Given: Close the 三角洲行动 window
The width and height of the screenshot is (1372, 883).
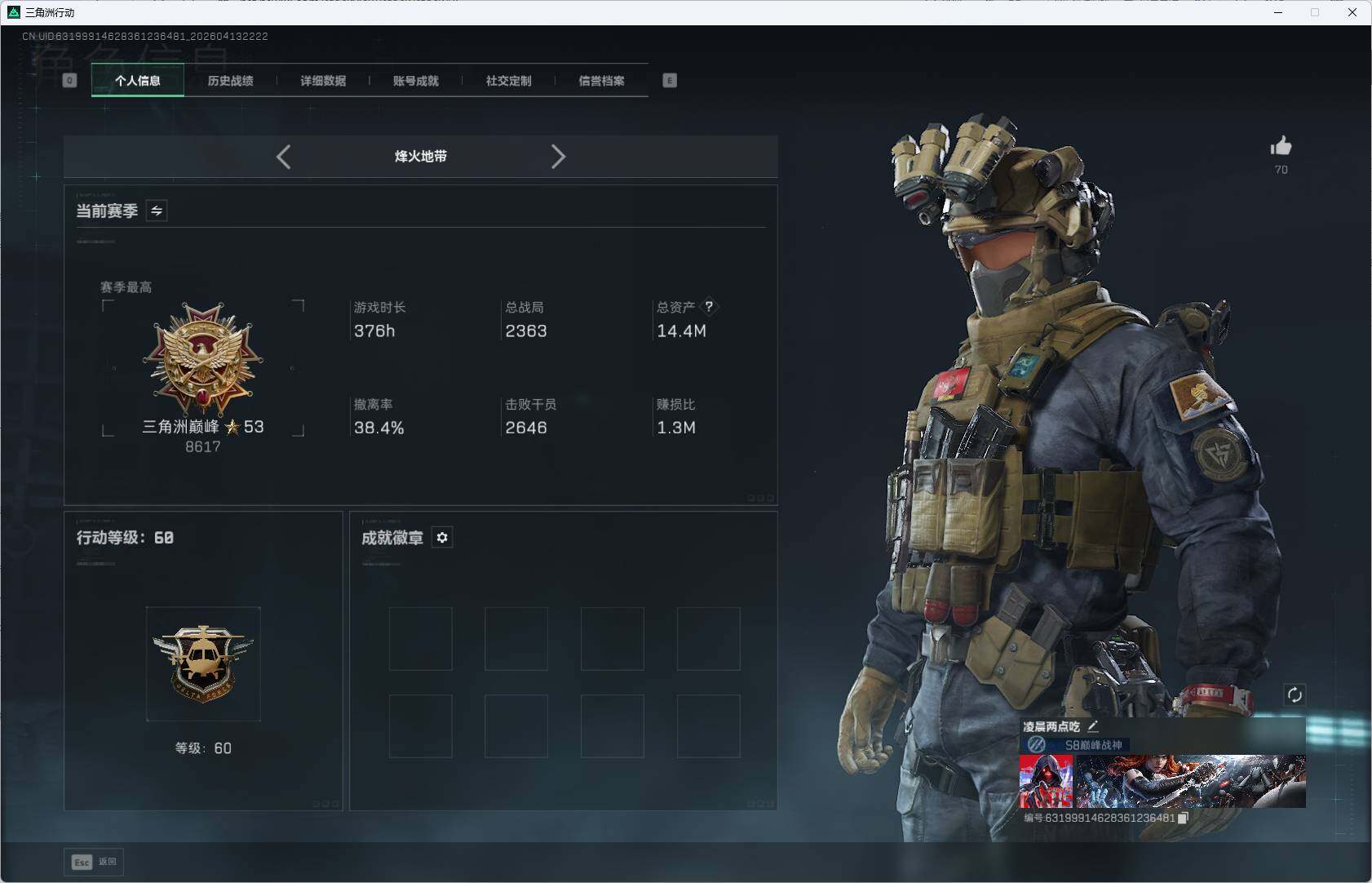Looking at the screenshot, I should click(x=1352, y=12).
